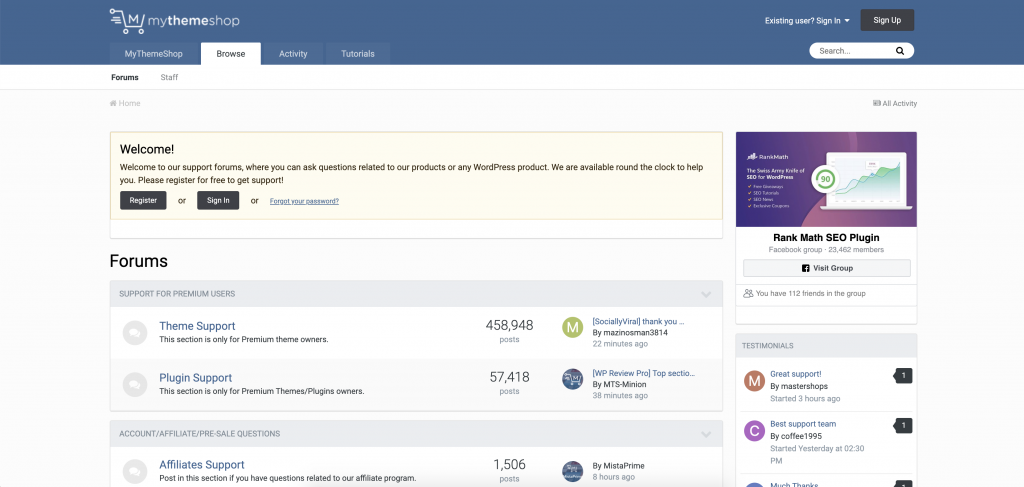
Task: Click the Rank Math SEO Plugin title
Action: click(x=826, y=238)
